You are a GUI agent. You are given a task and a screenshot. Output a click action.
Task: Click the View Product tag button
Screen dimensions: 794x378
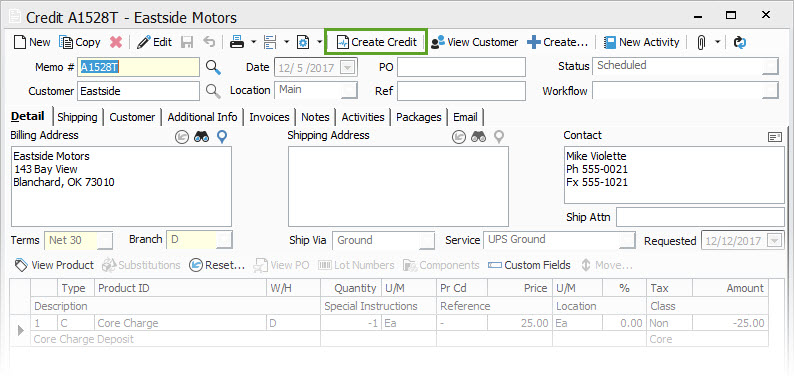pyautogui.click(x=54, y=265)
